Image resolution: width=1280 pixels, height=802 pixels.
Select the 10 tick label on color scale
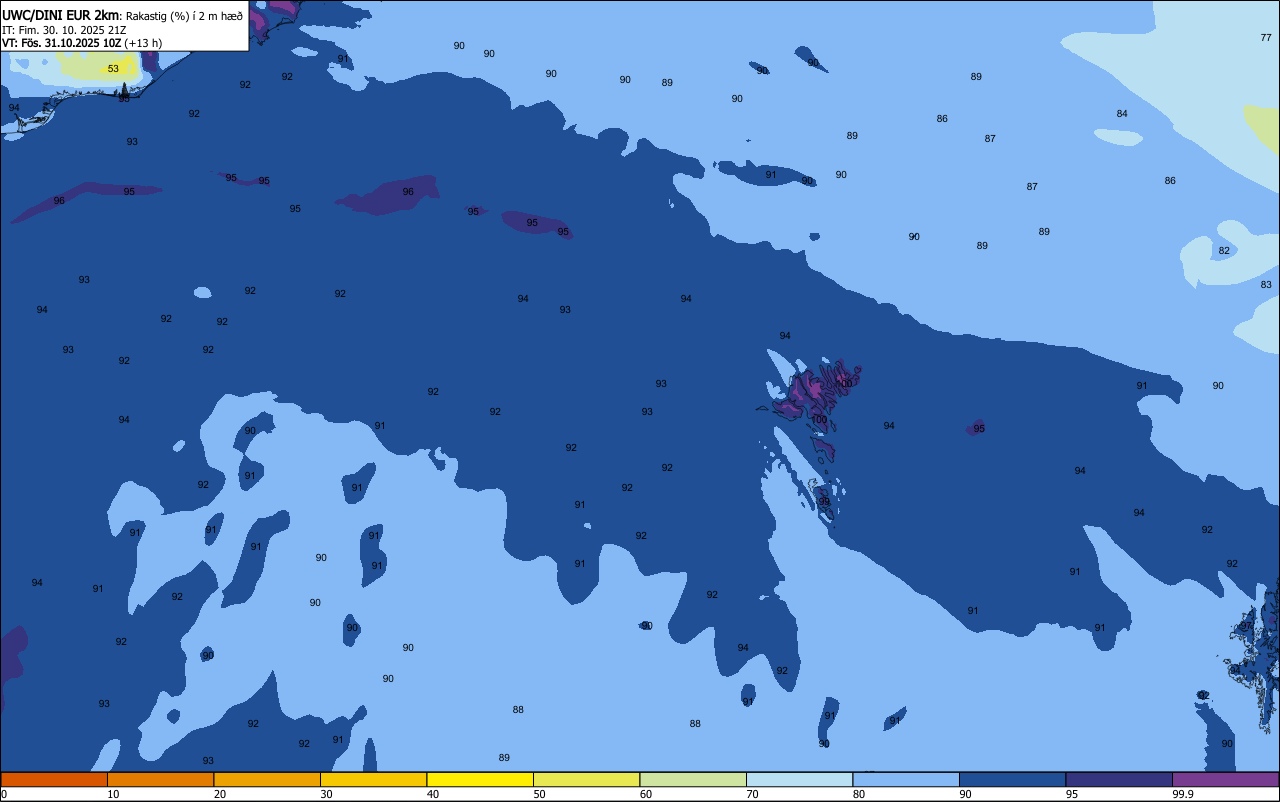pos(114,794)
